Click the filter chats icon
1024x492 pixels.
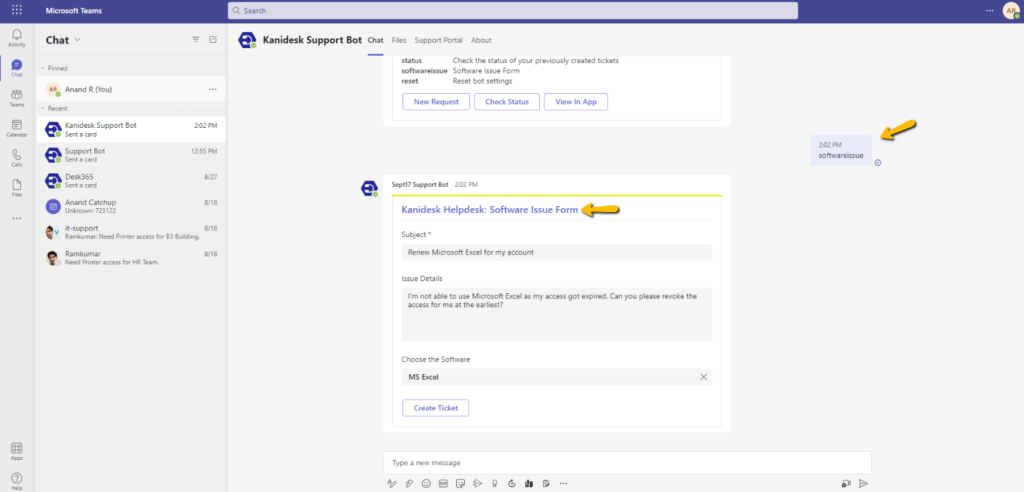pyautogui.click(x=195, y=40)
